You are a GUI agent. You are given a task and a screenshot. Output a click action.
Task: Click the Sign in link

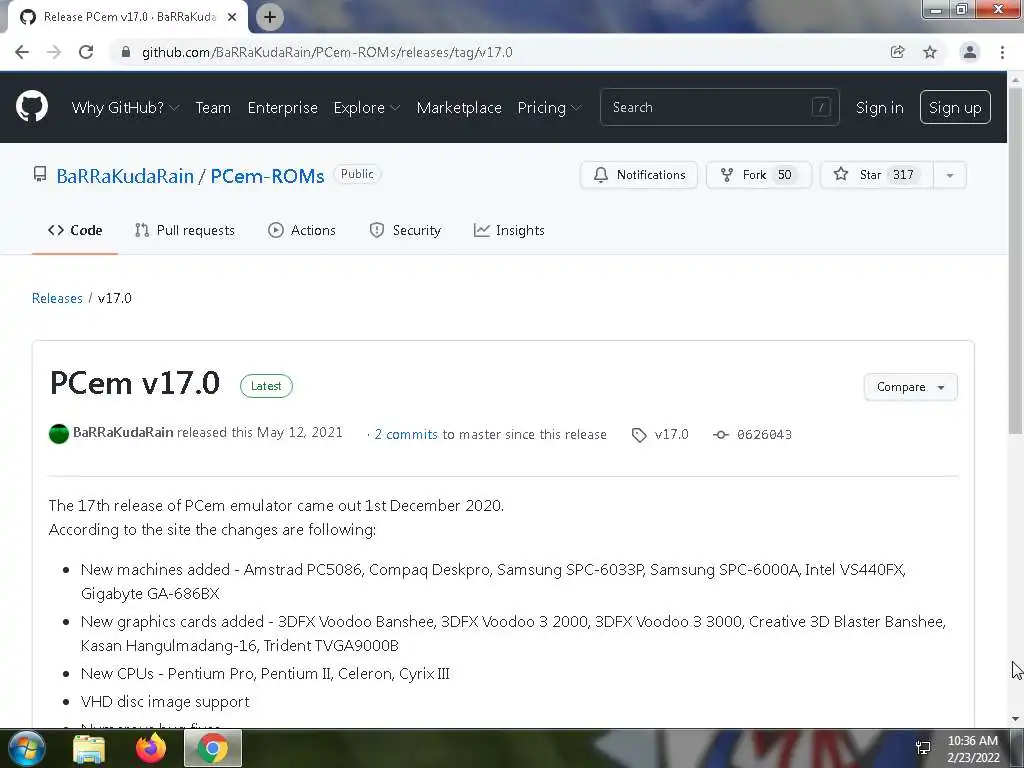[880, 108]
